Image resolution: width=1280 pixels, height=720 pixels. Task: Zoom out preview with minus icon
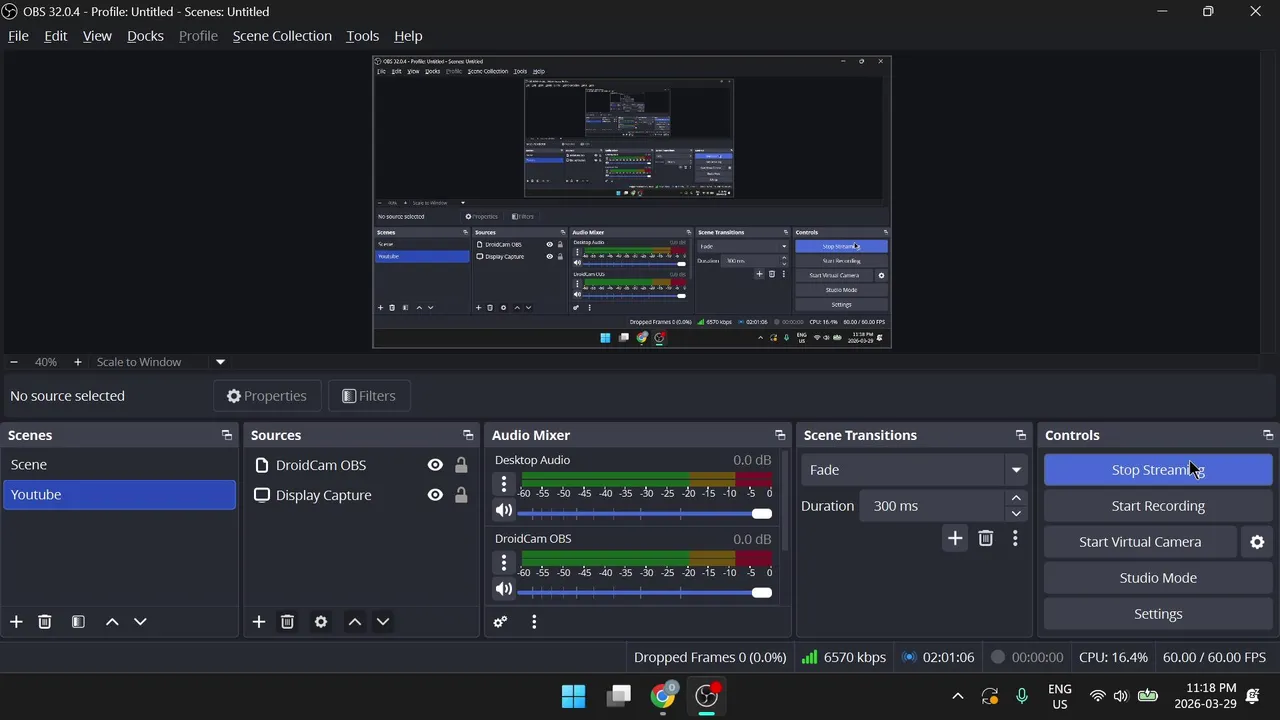tap(14, 362)
